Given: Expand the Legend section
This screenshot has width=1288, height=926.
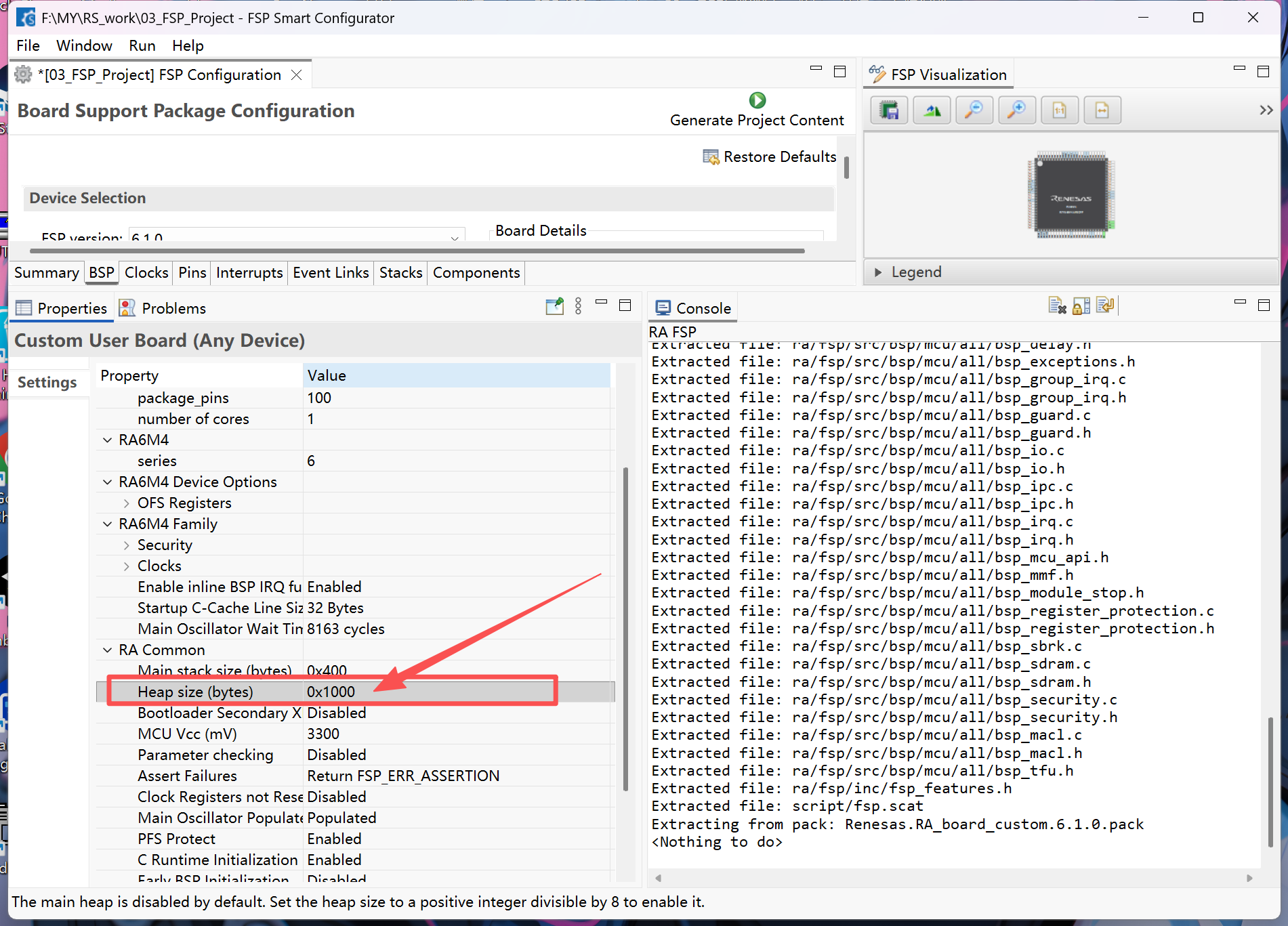Looking at the screenshot, I should coord(878,272).
